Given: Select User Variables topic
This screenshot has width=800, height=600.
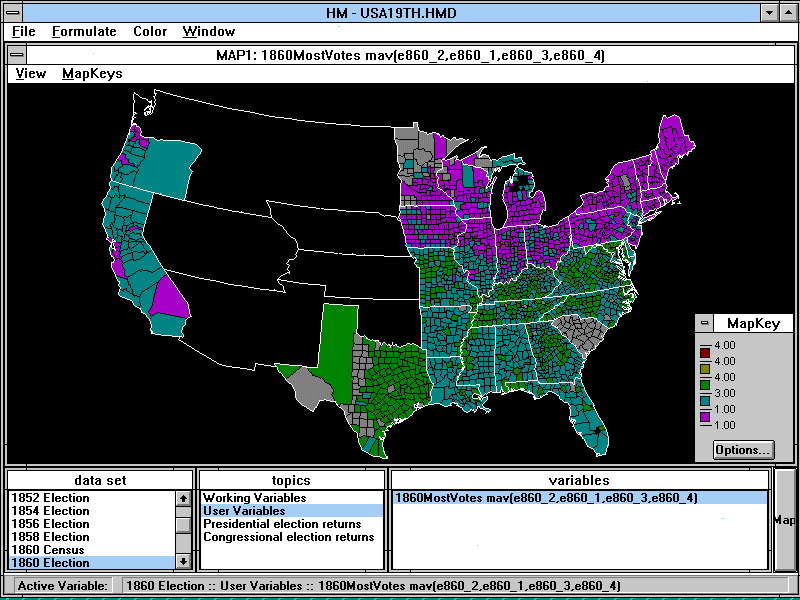Looking at the screenshot, I should coord(292,511).
